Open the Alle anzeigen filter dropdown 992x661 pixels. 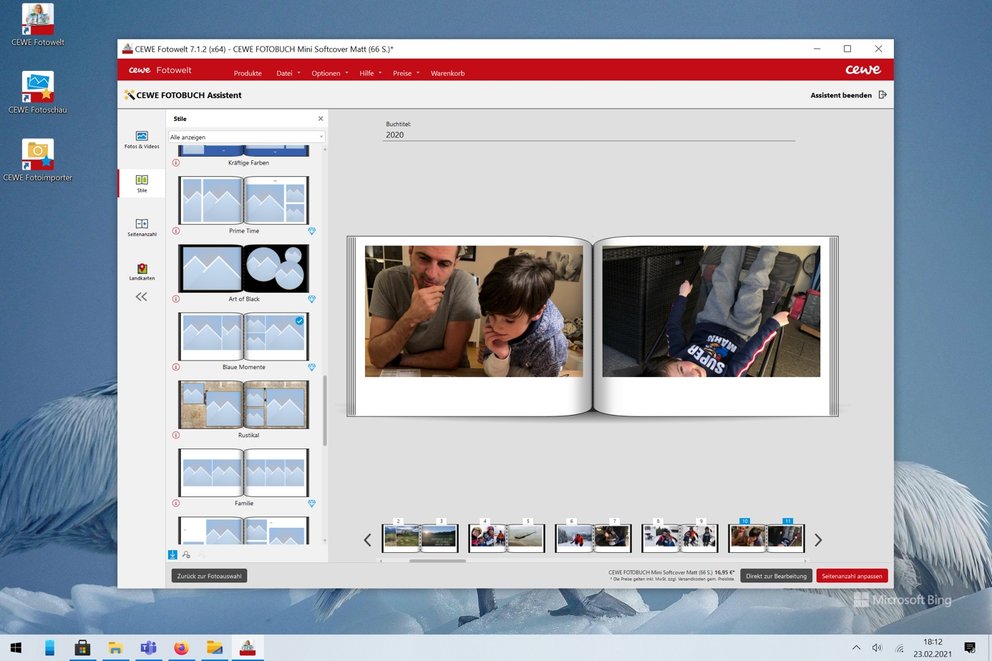(246, 137)
